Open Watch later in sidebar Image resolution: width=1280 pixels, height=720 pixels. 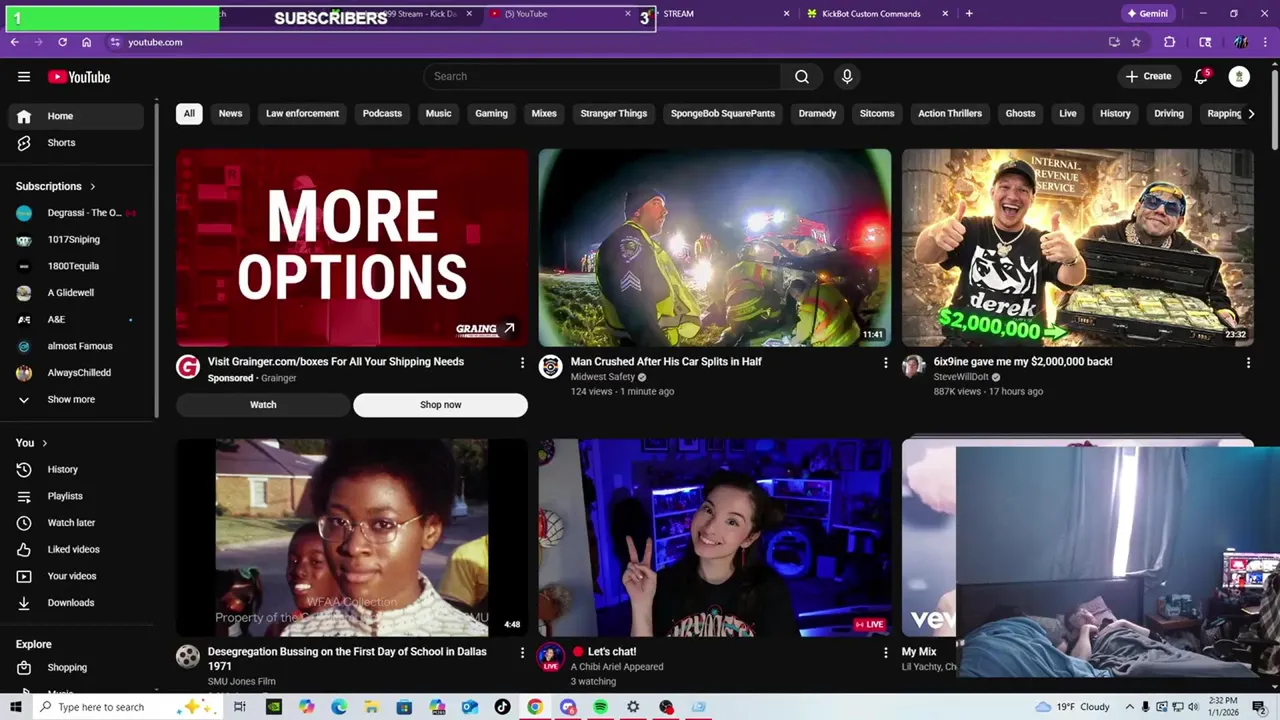coord(76,523)
